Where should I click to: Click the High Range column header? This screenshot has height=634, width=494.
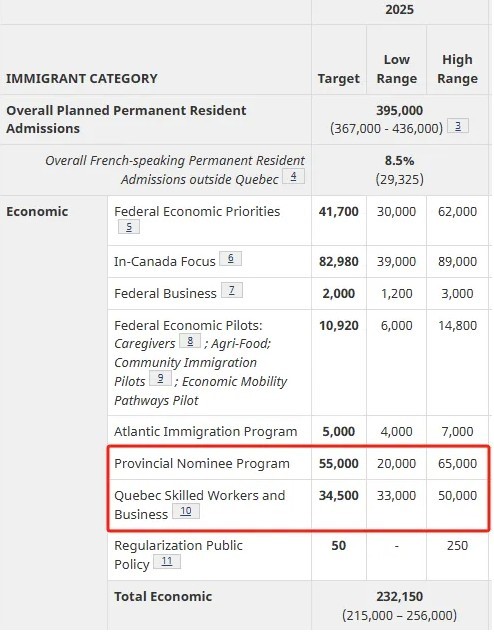(x=457, y=69)
